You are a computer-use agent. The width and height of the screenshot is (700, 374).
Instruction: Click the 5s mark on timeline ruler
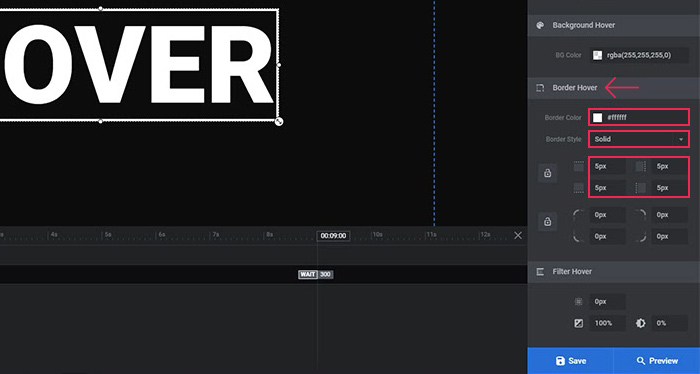(107, 234)
